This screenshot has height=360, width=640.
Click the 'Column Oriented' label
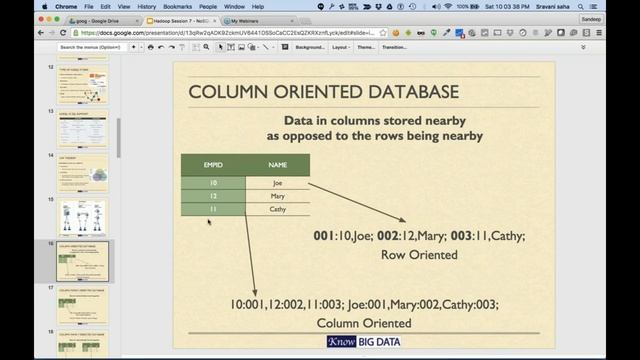pos(364,323)
